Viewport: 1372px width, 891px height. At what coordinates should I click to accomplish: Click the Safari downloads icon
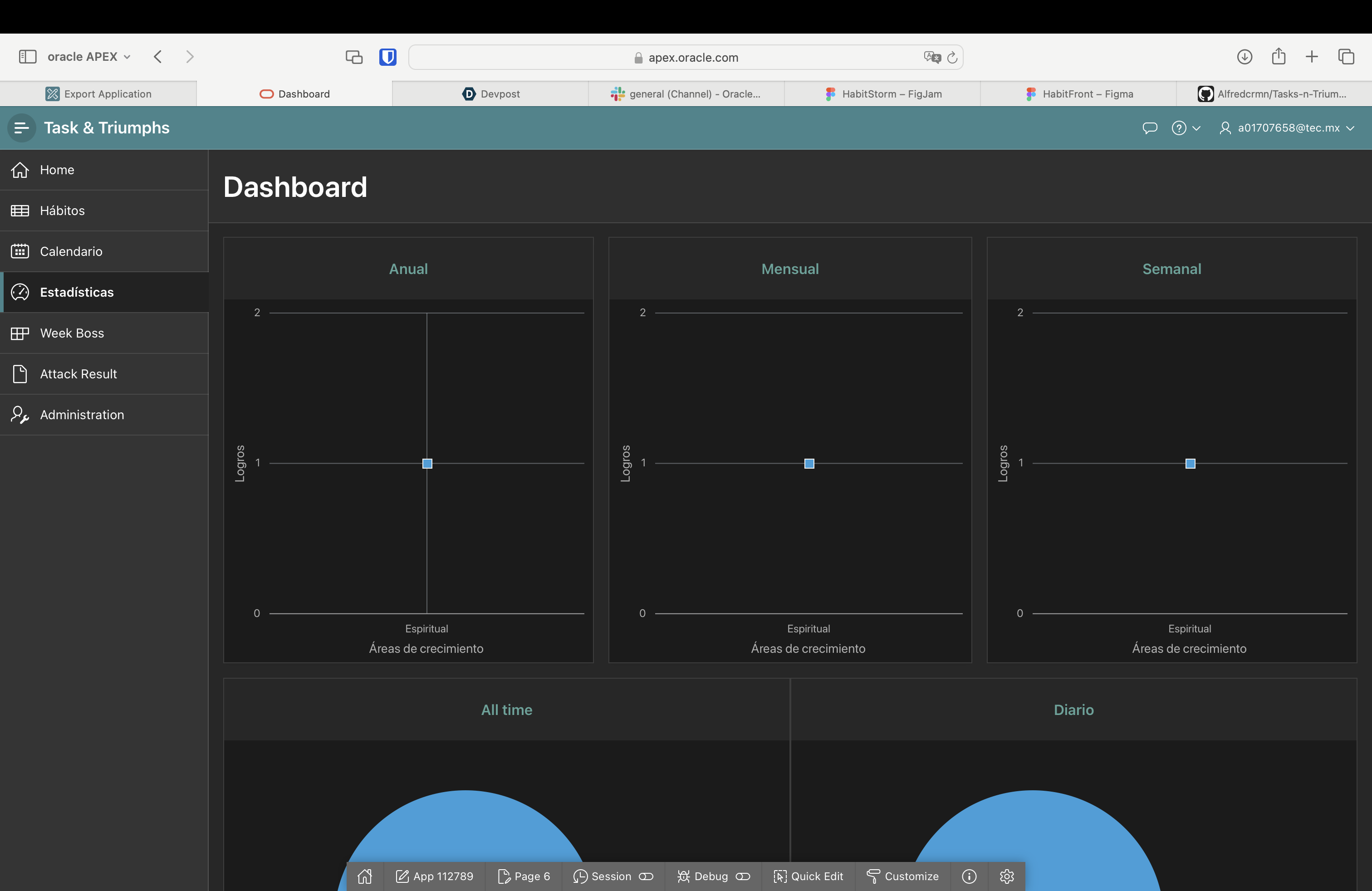coord(1244,56)
